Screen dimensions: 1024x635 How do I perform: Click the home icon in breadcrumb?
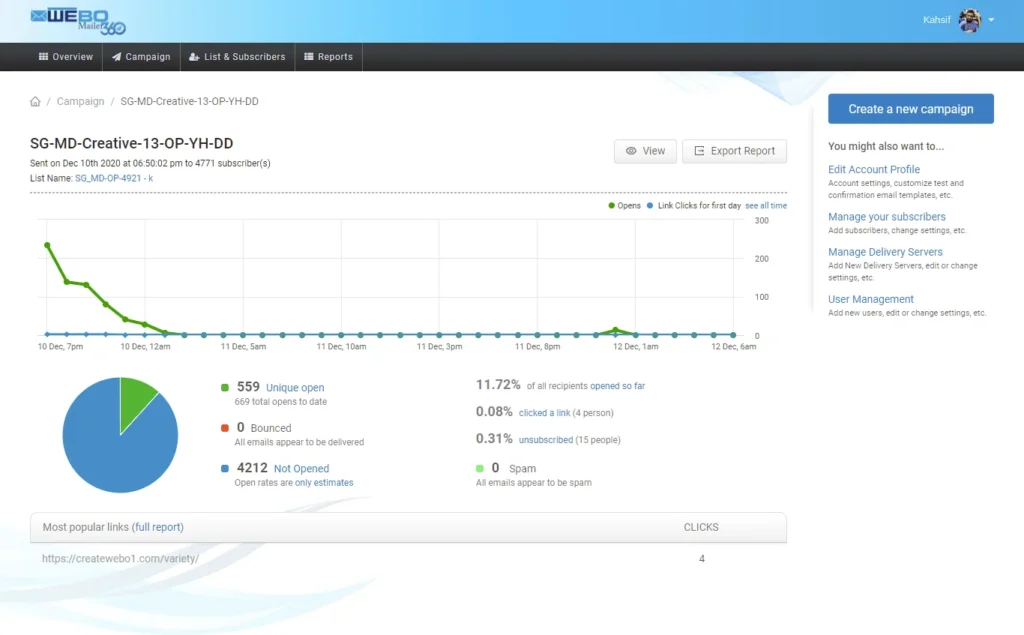click(x=36, y=102)
